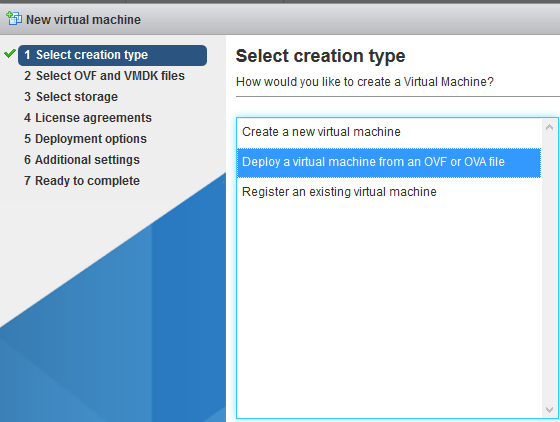Open step 7 Ready to complete
Screen dimensions: 560x422
82,181
